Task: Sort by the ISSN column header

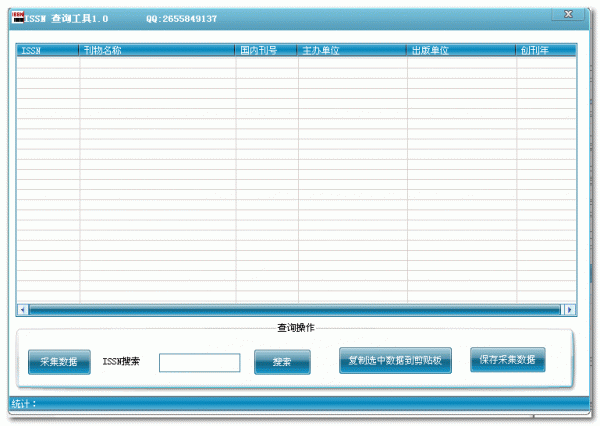Action: [x=47, y=50]
